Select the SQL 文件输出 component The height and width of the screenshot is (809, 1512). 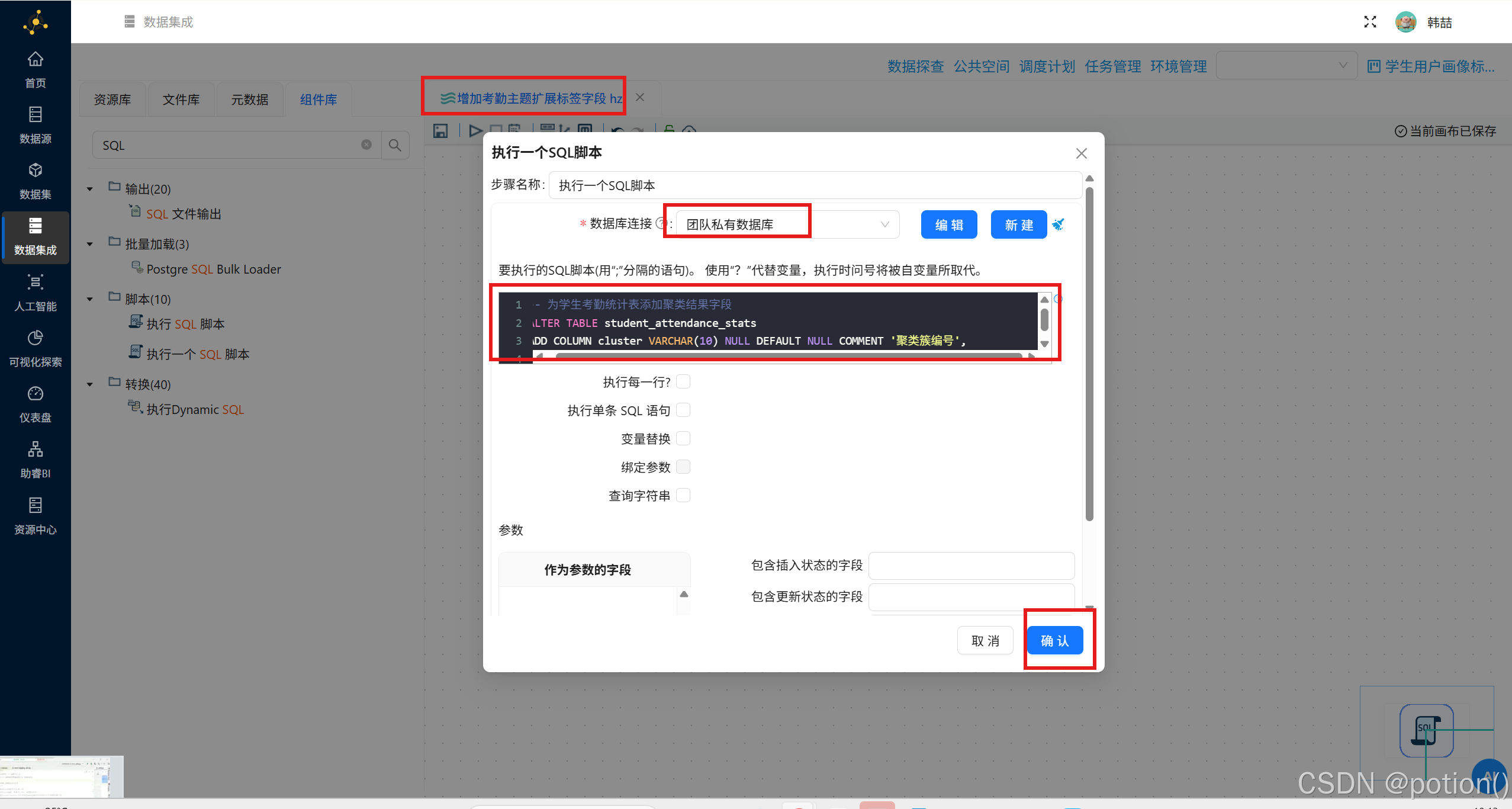[x=176, y=213]
